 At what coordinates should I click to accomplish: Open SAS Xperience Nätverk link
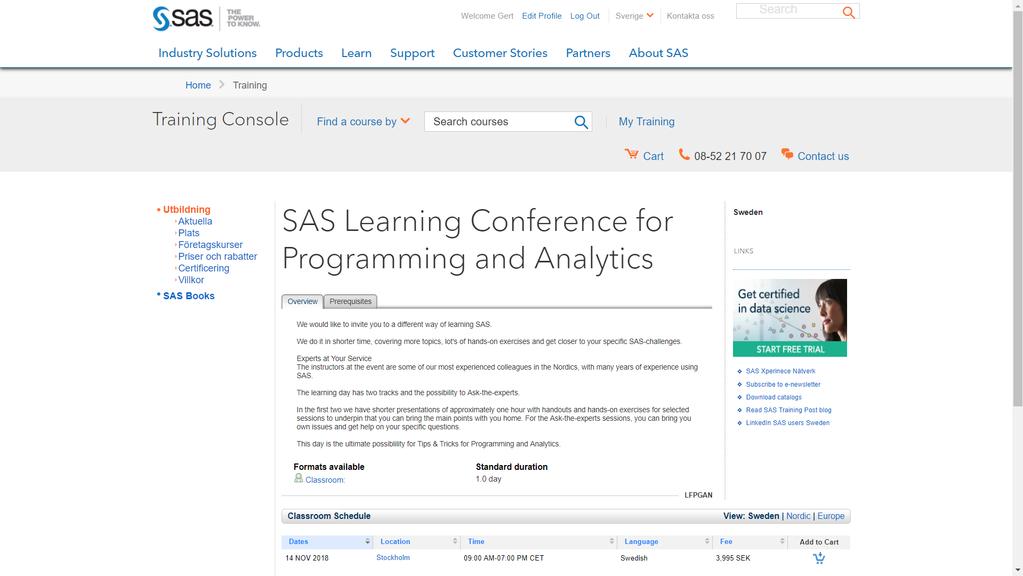coord(780,371)
